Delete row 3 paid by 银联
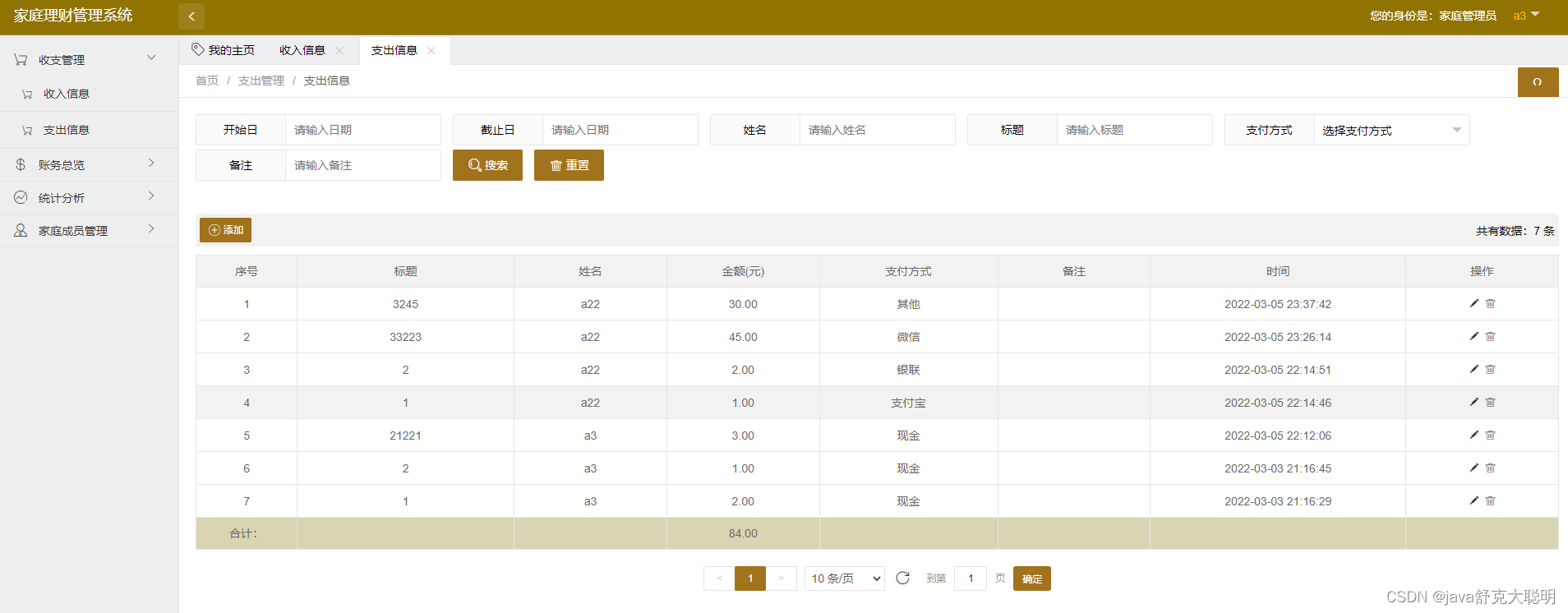The width and height of the screenshot is (1568, 613). (1490, 369)
